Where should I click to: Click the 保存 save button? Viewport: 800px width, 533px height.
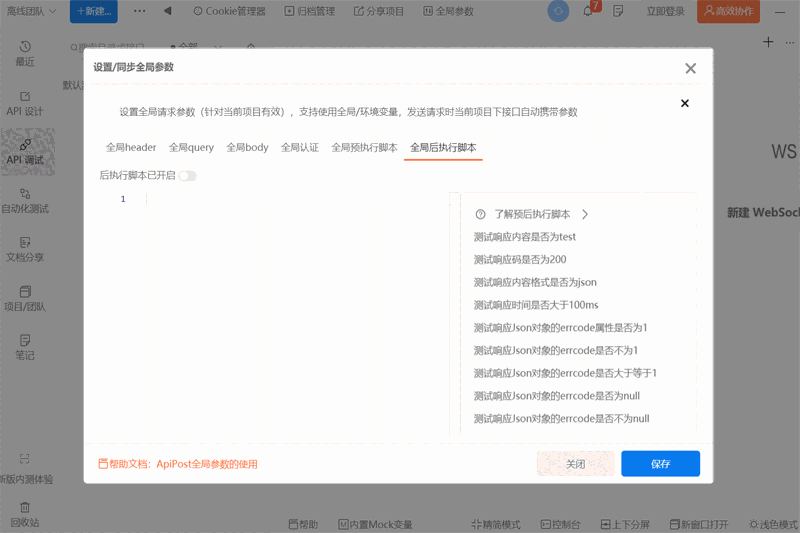(x=660, y=464)
